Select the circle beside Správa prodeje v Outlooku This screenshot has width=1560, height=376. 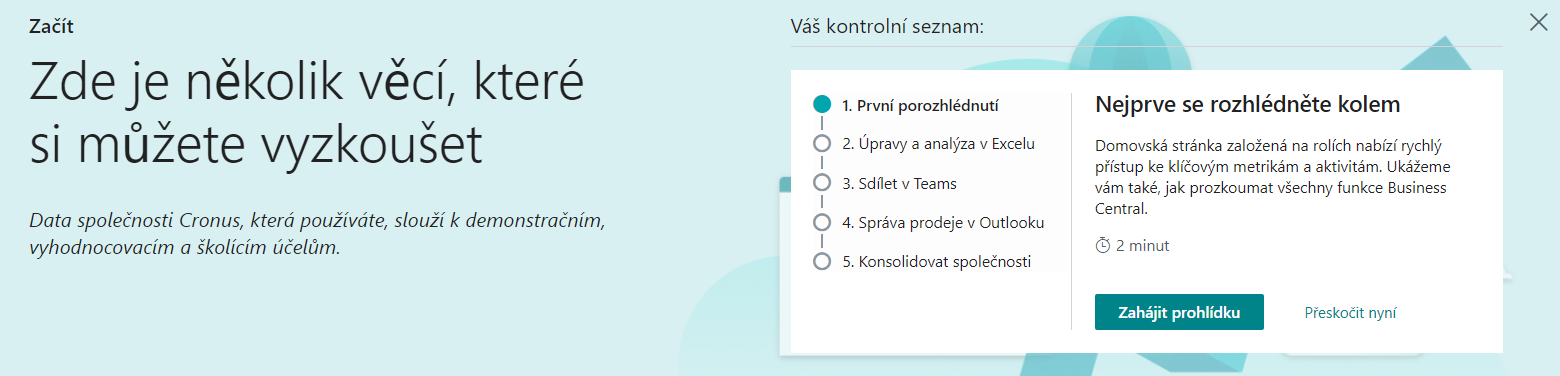(822, 222)
